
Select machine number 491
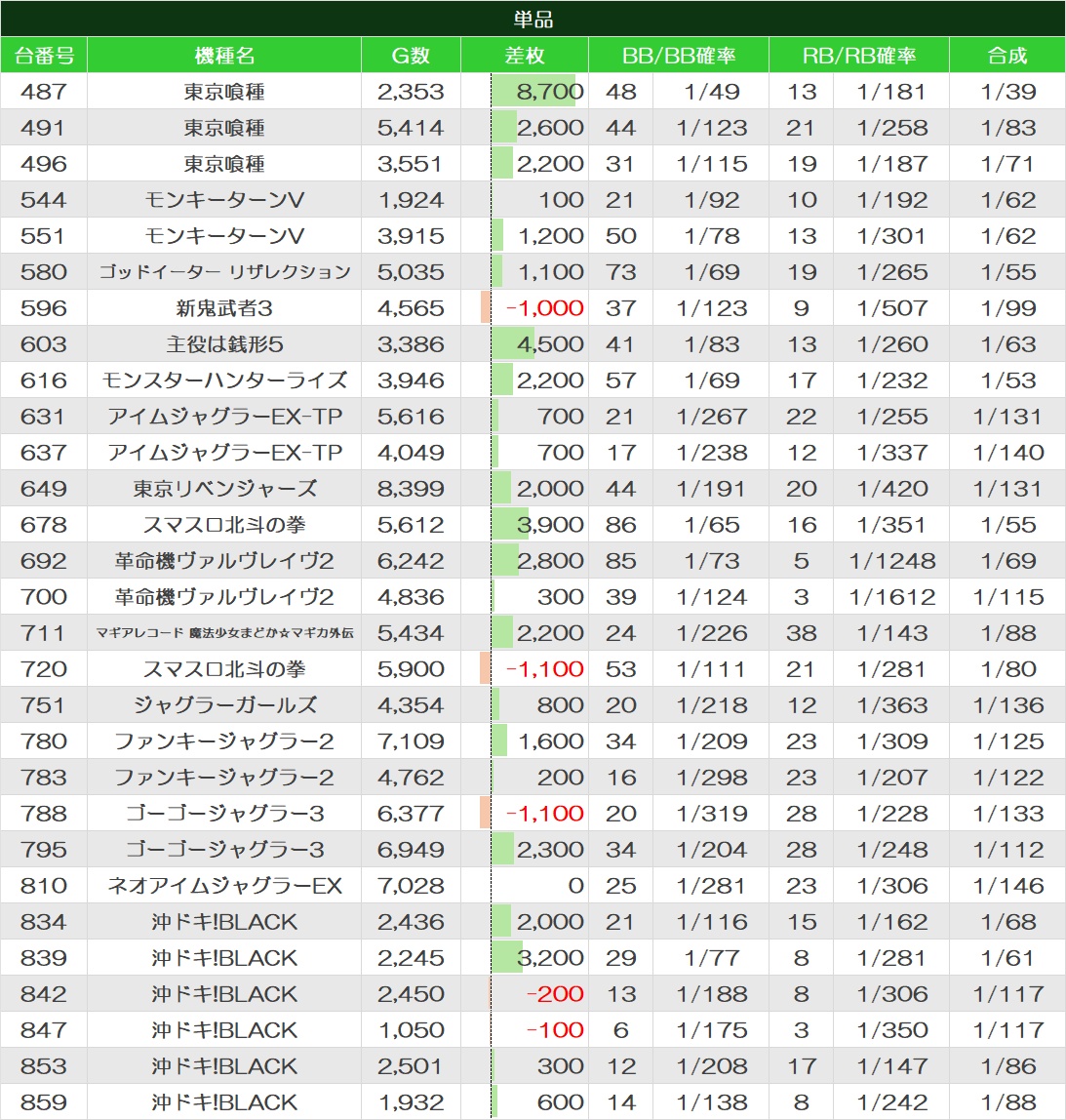44,128
